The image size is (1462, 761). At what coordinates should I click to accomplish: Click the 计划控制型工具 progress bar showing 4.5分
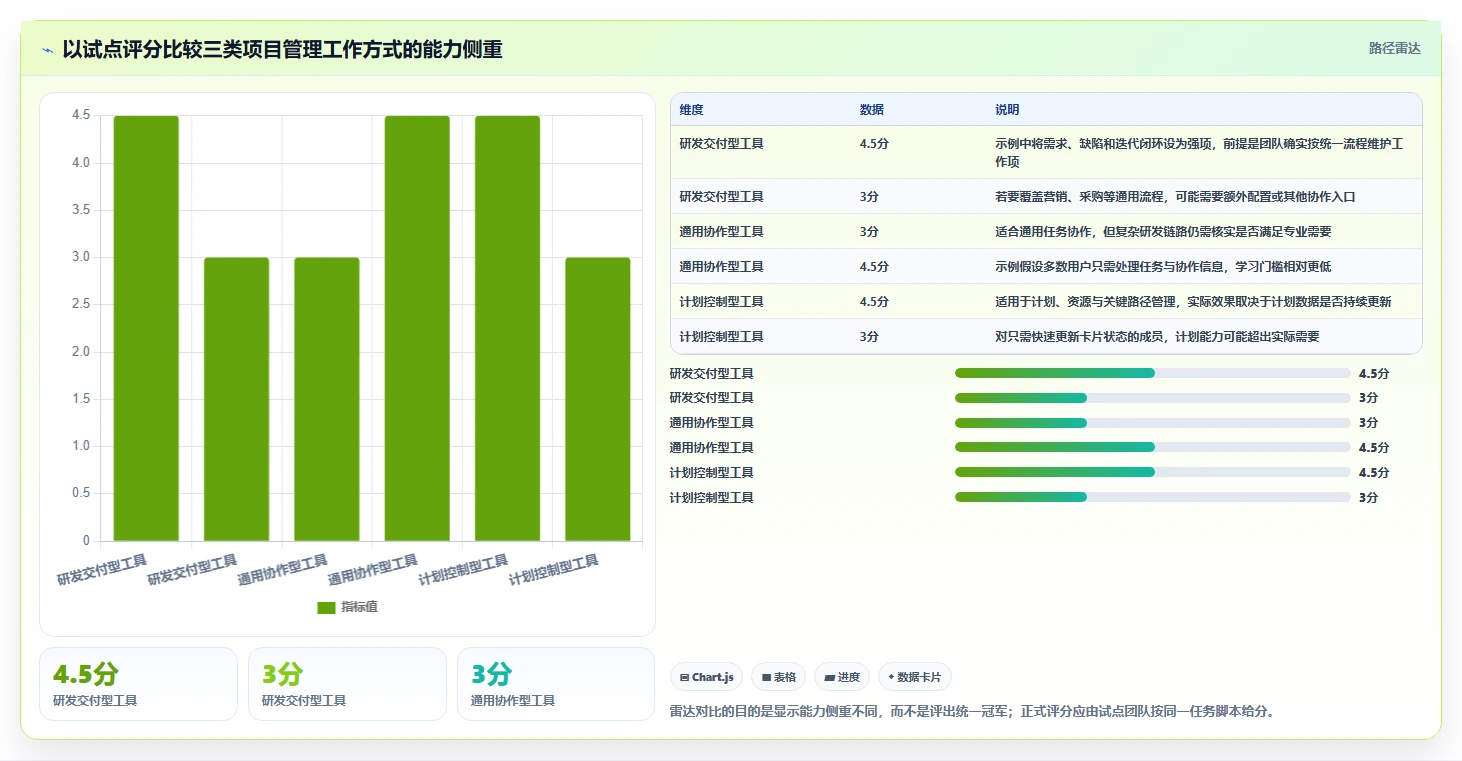[1153, 472]
